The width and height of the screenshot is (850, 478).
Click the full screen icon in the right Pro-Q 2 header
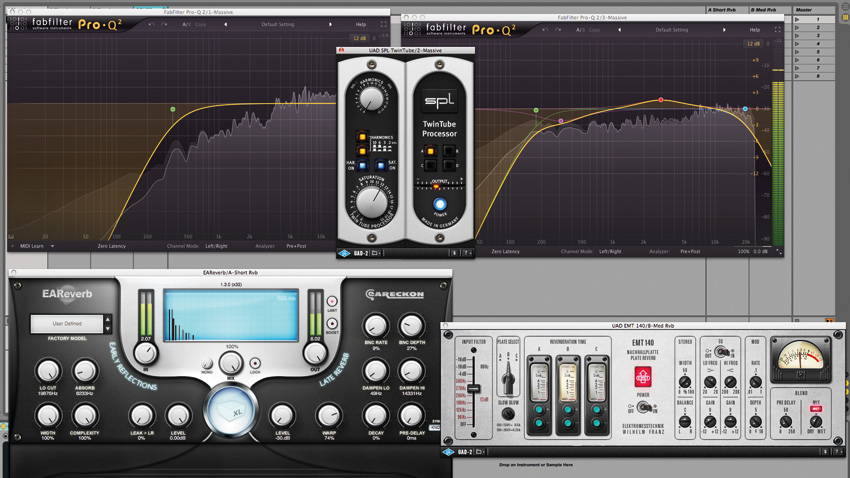tap(777, 30)
